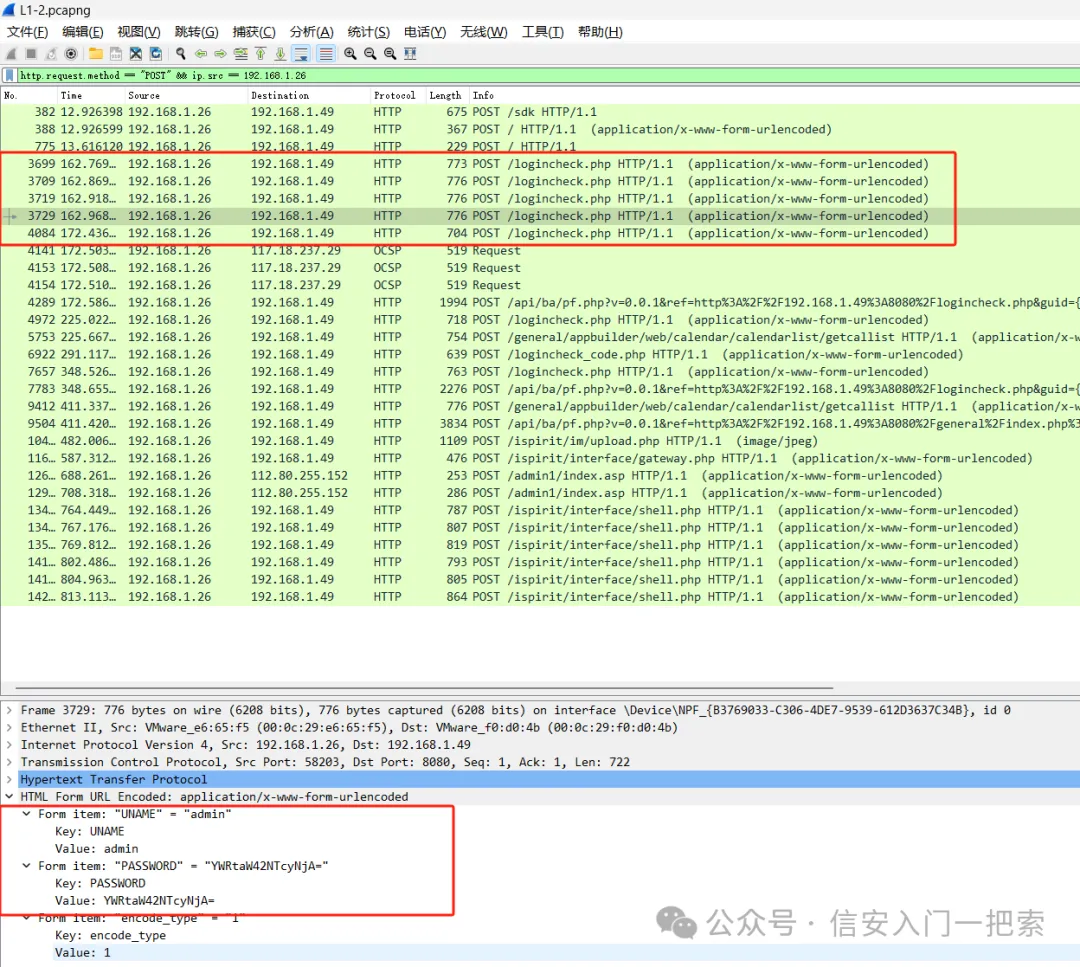The image size is (1080, 967).
Task: Sort by the Destination column header
Action: click(309, 95)
